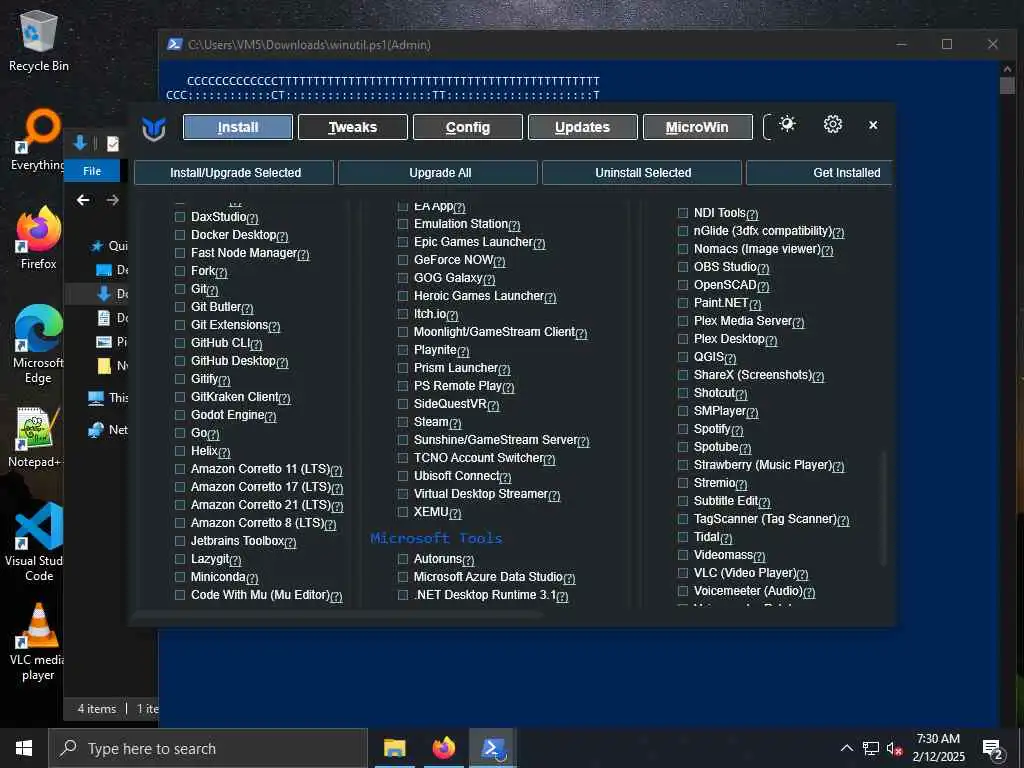Viewport: 1024px width, 768px height.
Task: Tick the Miniconda checkbox
Action: point(180,577)
